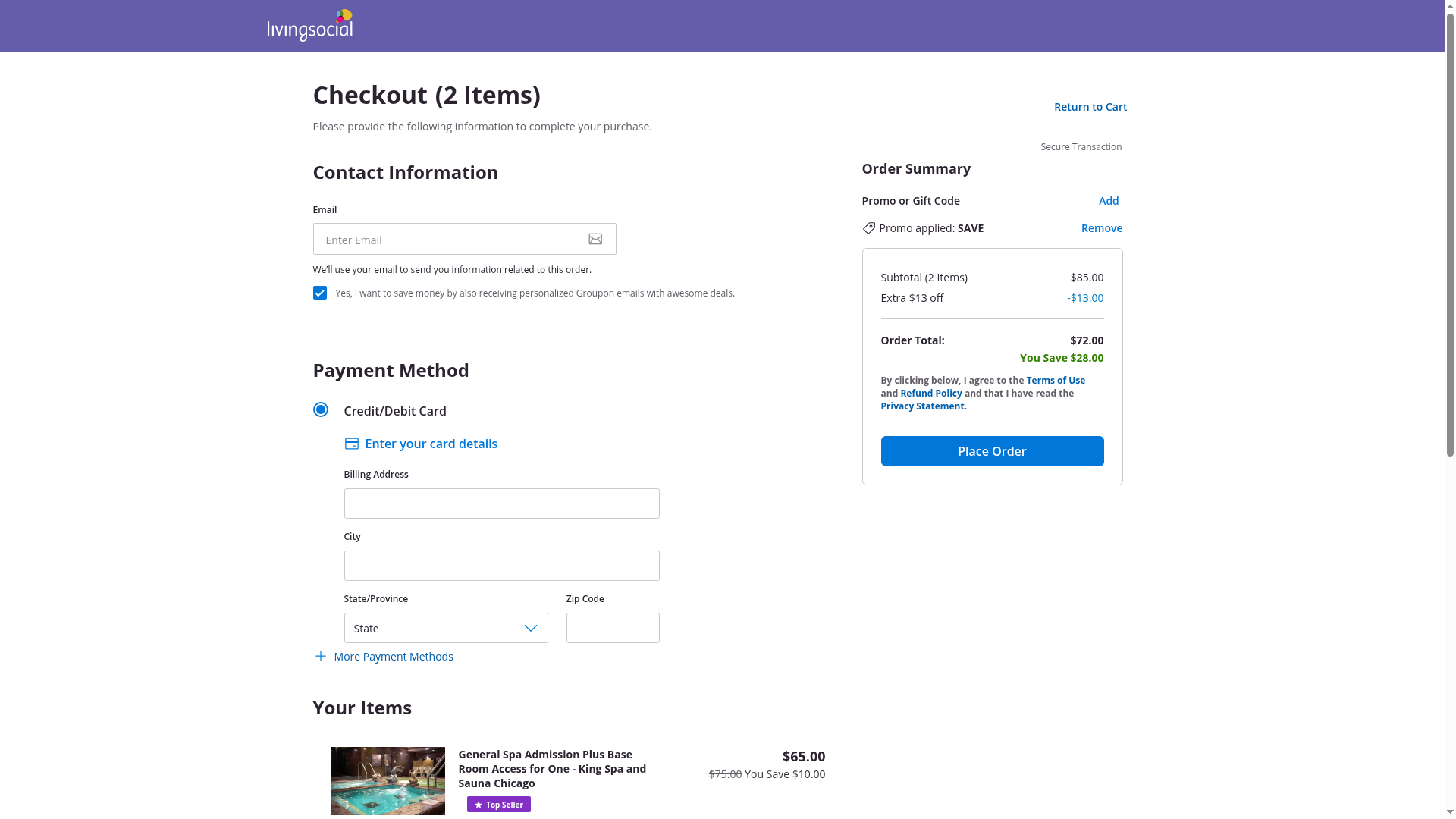Screen dimensions: 1456x819
Task: Open the Terms of Use link
Action: point(1055,381)
